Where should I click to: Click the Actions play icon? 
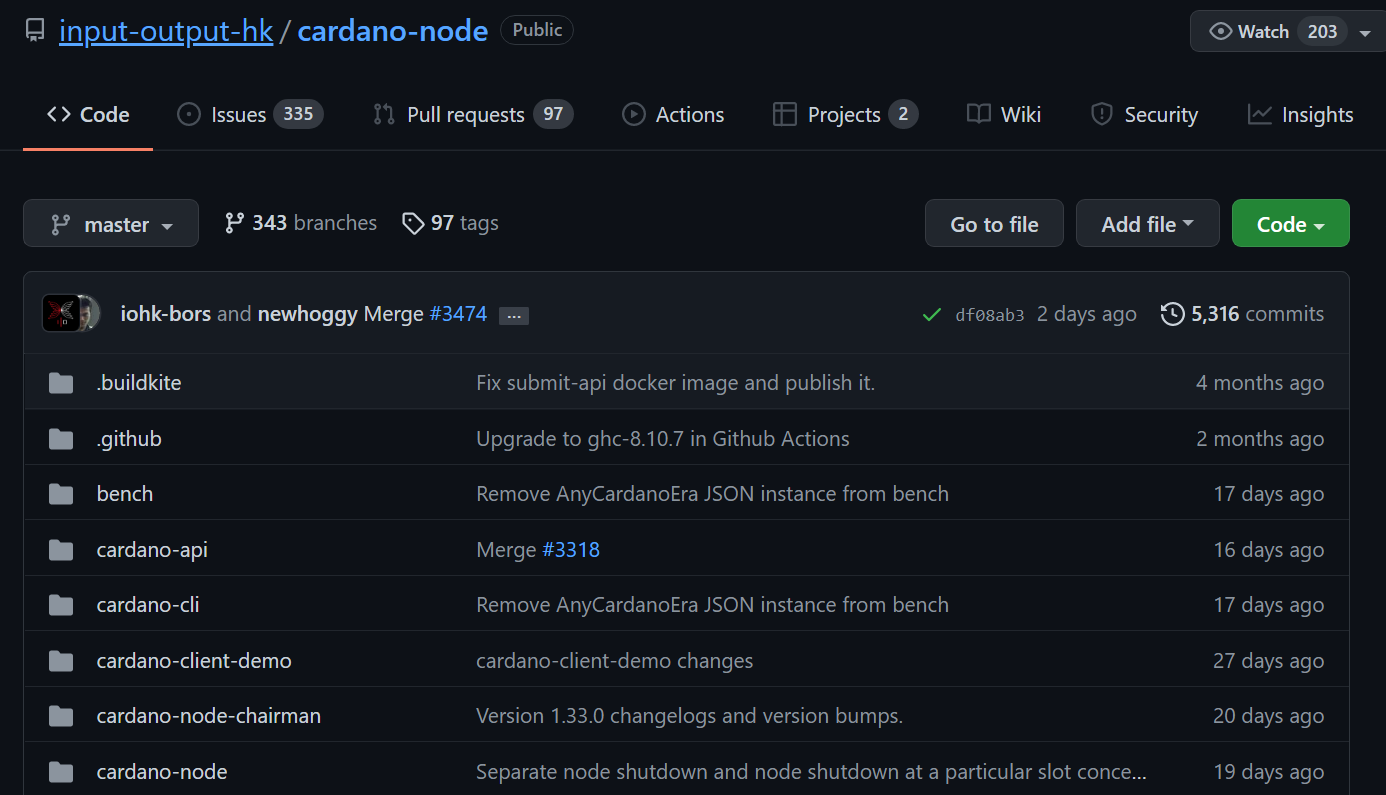tap(633, 114)
